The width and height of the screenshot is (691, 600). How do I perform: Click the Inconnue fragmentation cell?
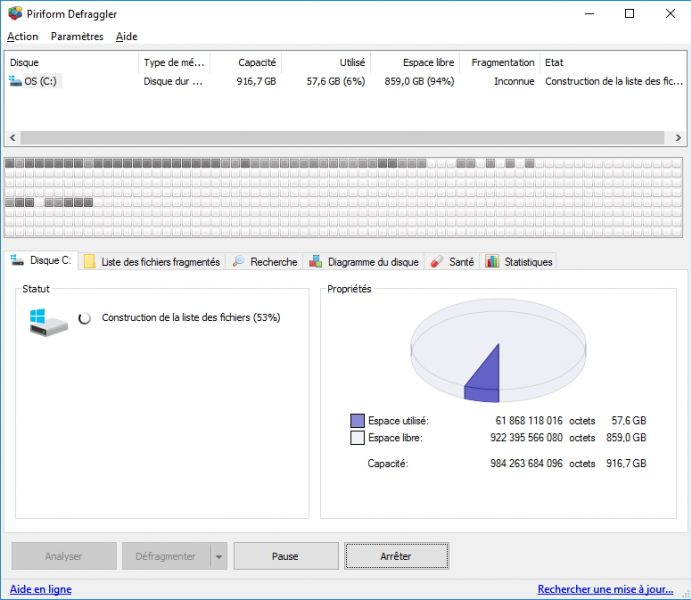[x=514, y=81]
